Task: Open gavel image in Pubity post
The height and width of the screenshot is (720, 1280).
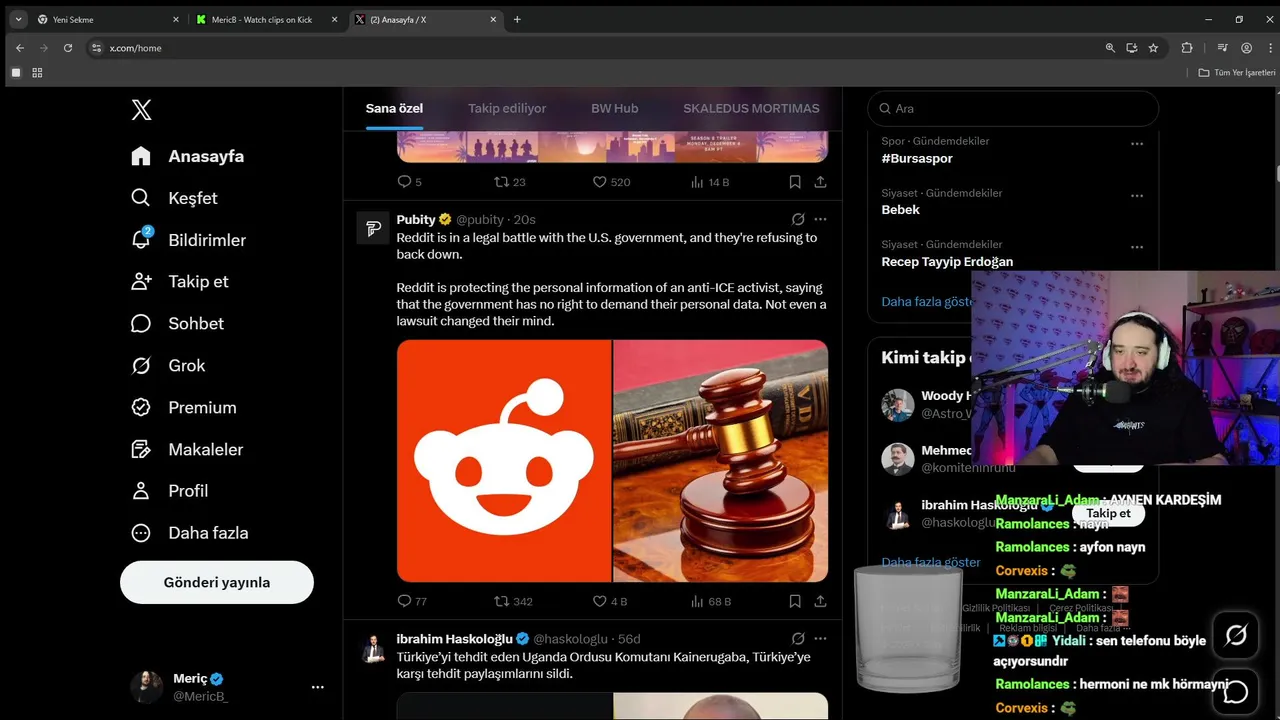Action: (x=720, y=461)
